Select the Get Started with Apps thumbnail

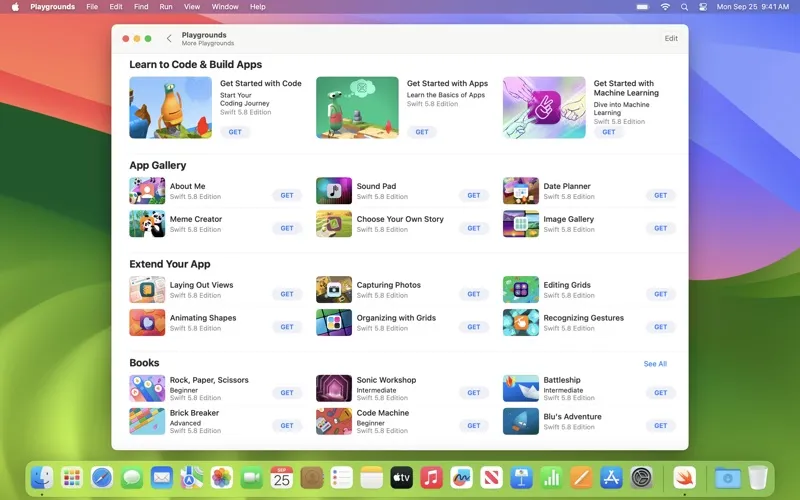coord(357,108)
